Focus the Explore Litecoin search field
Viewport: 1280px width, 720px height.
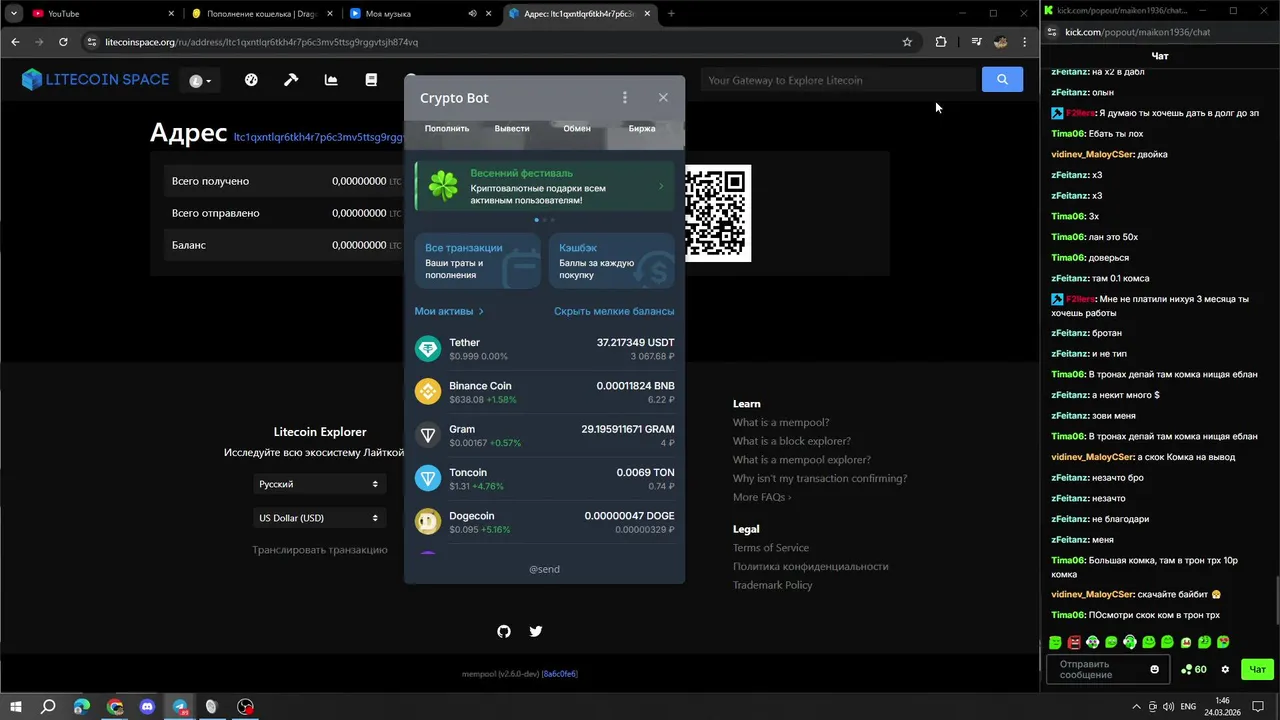[x=838, y=80]
